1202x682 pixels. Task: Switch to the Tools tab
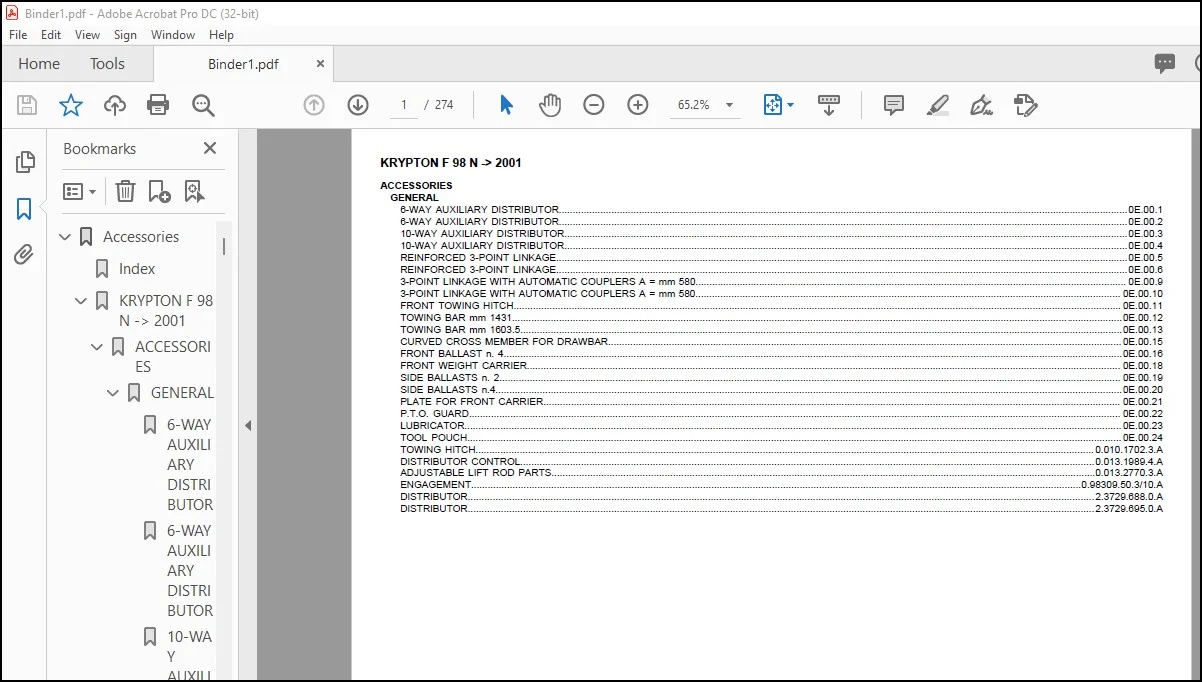click(107, 64)
